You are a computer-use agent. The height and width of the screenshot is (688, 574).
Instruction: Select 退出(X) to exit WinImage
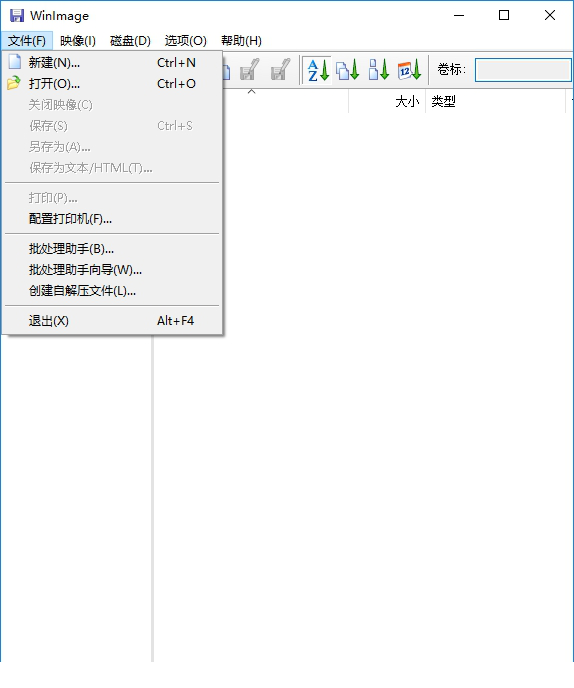112,321
